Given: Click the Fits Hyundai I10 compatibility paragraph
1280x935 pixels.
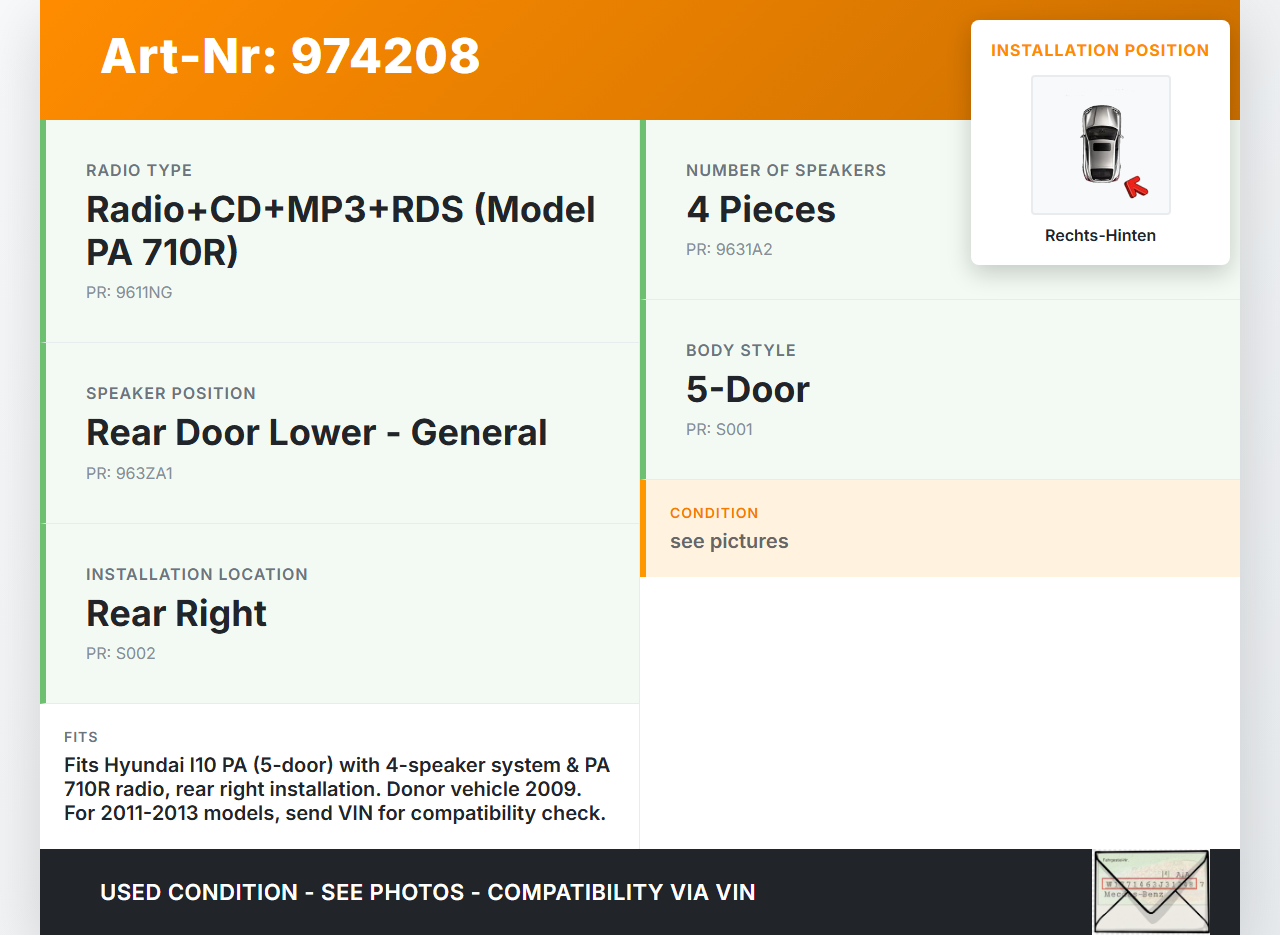Looking at the screenshot, I should [336, 789].
